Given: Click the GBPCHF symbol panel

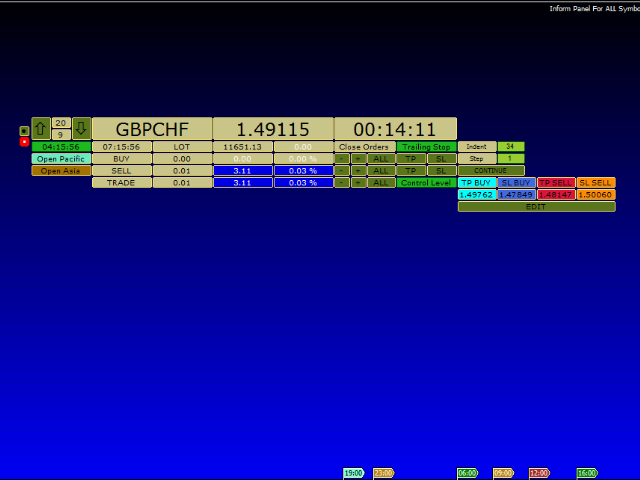Looking at the screenshot, I should tap(152, 129).
